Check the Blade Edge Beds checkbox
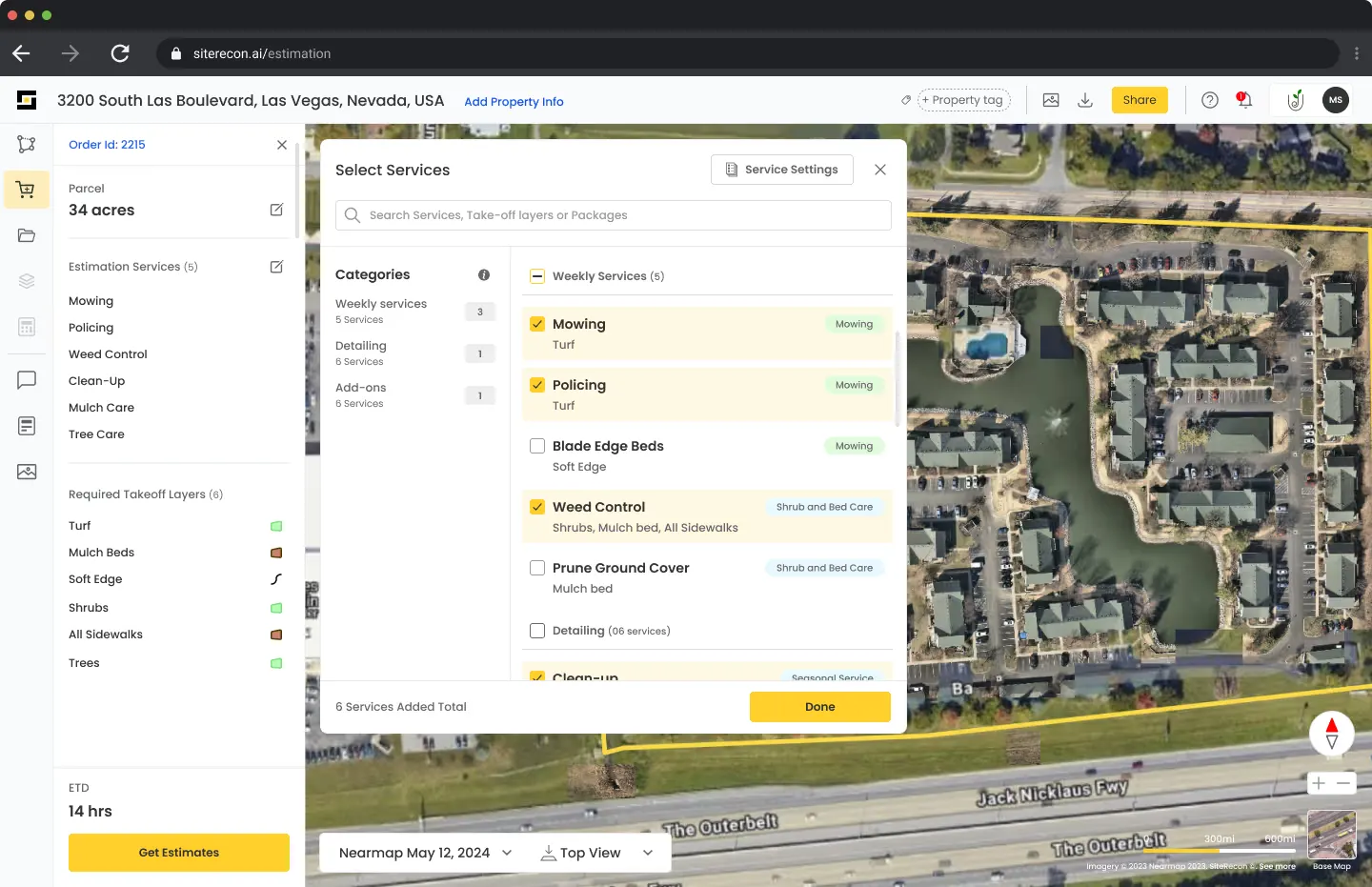 [x=537, y=446]
